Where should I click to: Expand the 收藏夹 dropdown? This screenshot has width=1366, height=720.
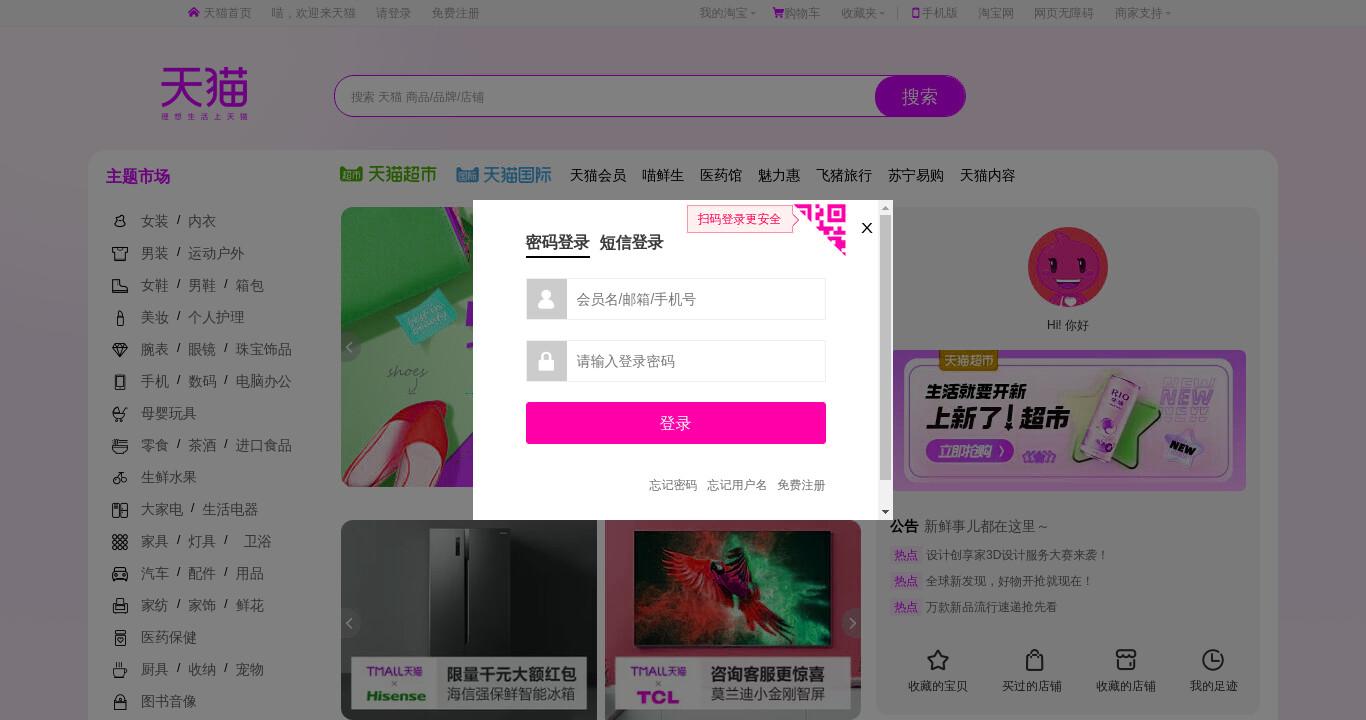(x=863, y=13)
